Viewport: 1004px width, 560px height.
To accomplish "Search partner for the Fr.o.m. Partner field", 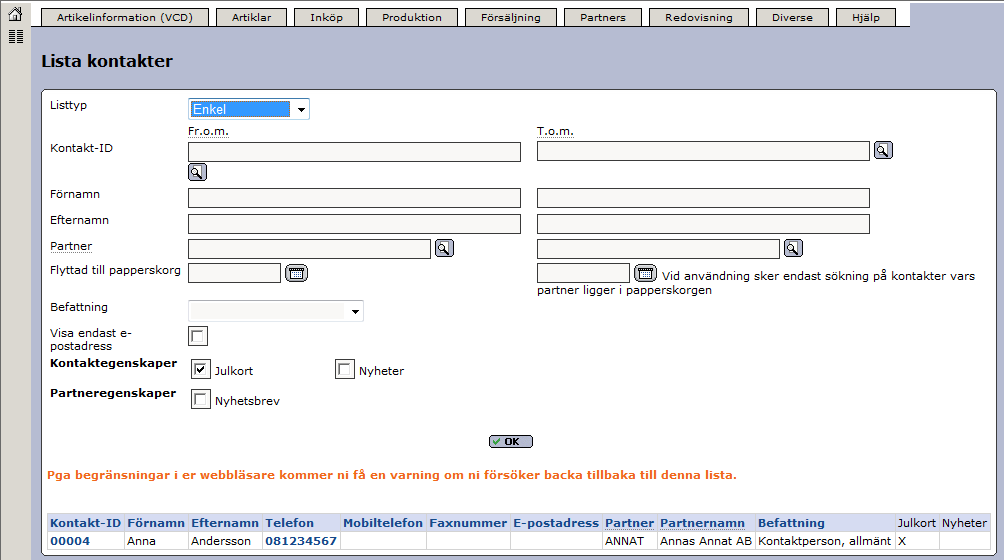I will click(444, 248).
